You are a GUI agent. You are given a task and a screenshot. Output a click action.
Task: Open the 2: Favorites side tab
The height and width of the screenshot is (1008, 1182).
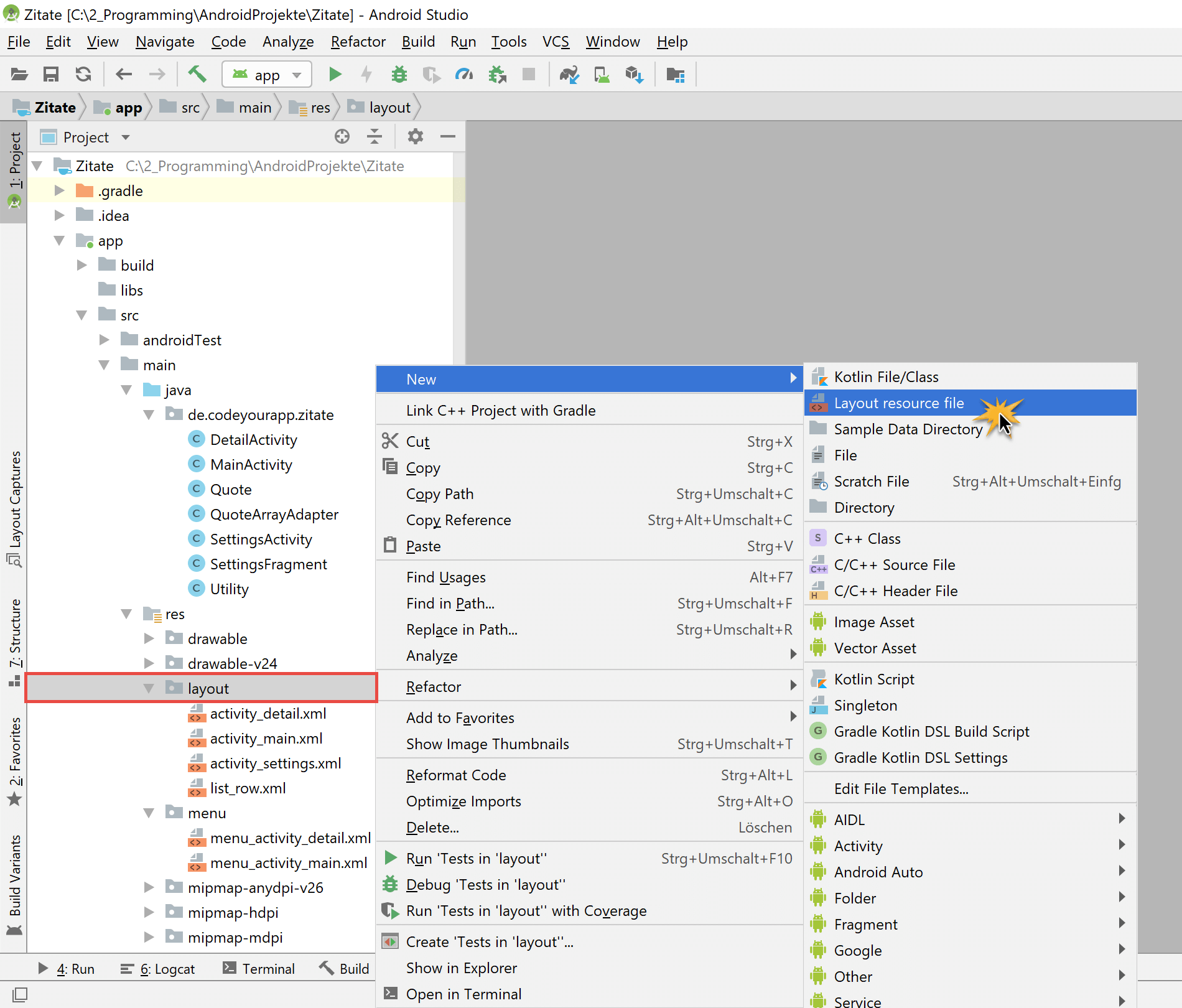14,762
